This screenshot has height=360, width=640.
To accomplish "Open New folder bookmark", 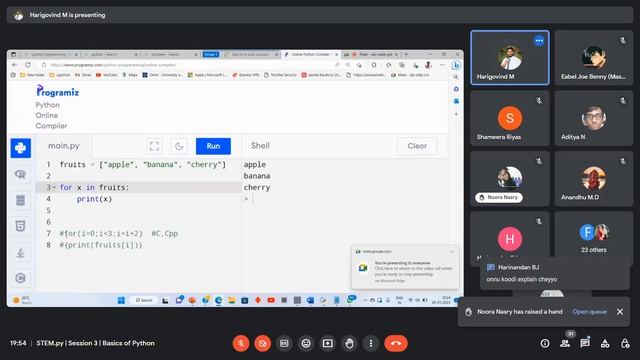I will (x=33, y=75).
